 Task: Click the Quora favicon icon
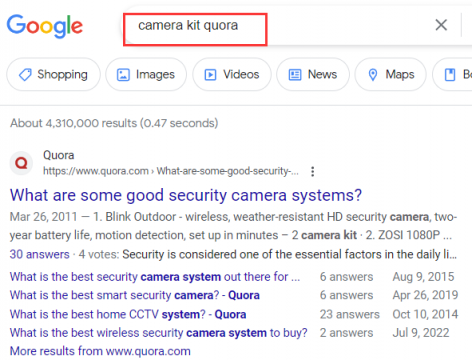(21, 163)
